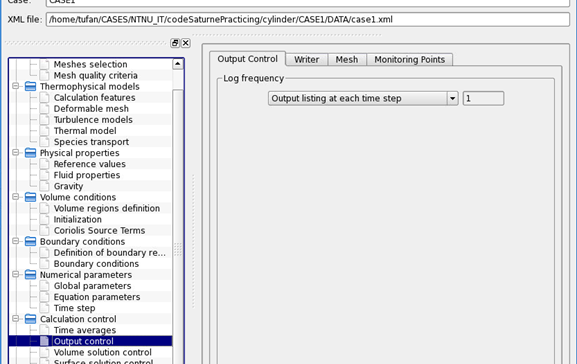Collapse the Volume conditions tree branch
577x364 pixels.
click(15, 197)
